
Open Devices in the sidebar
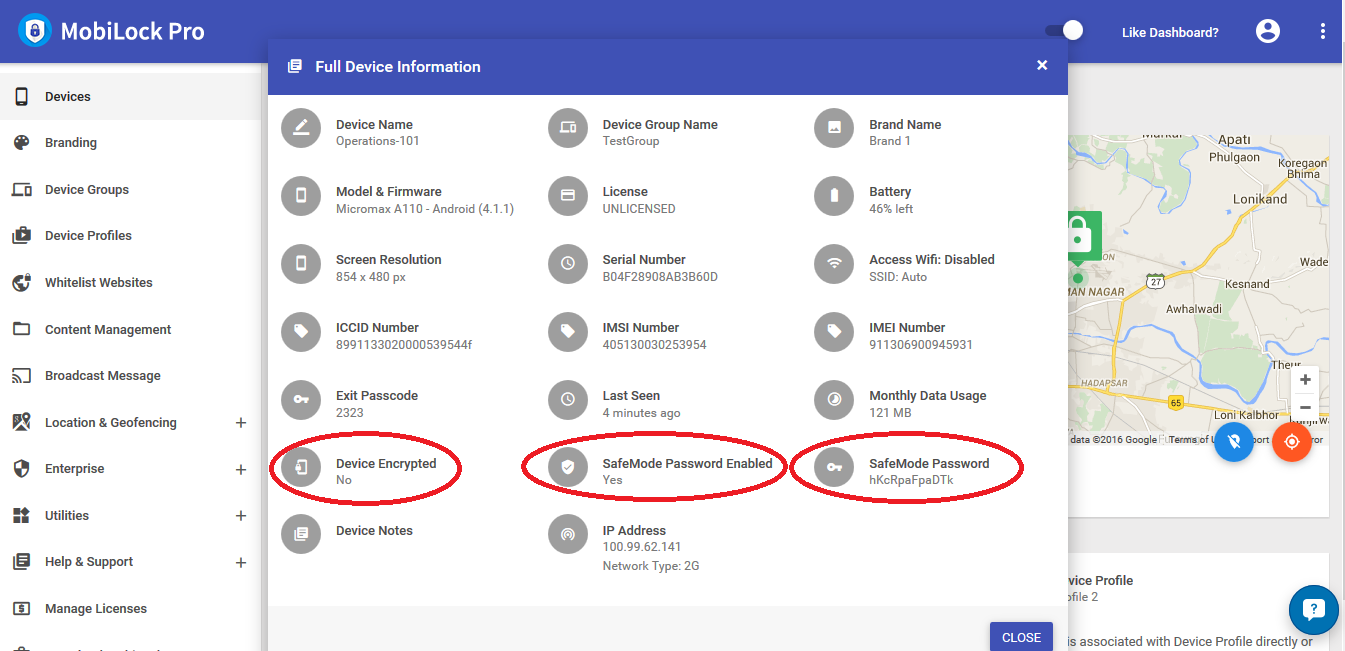[130, 97]
